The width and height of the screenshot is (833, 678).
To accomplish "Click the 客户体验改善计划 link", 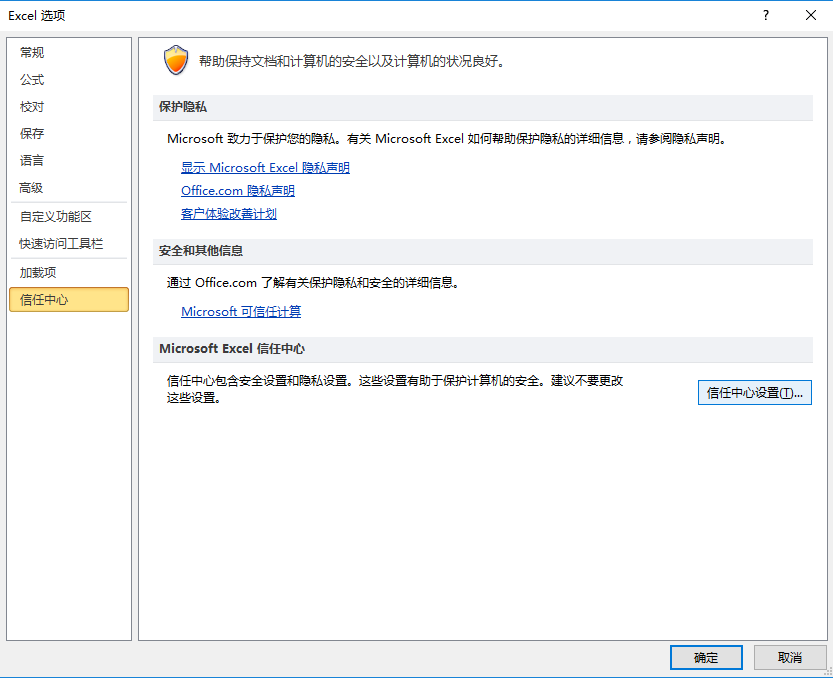I will coord(229,214).
